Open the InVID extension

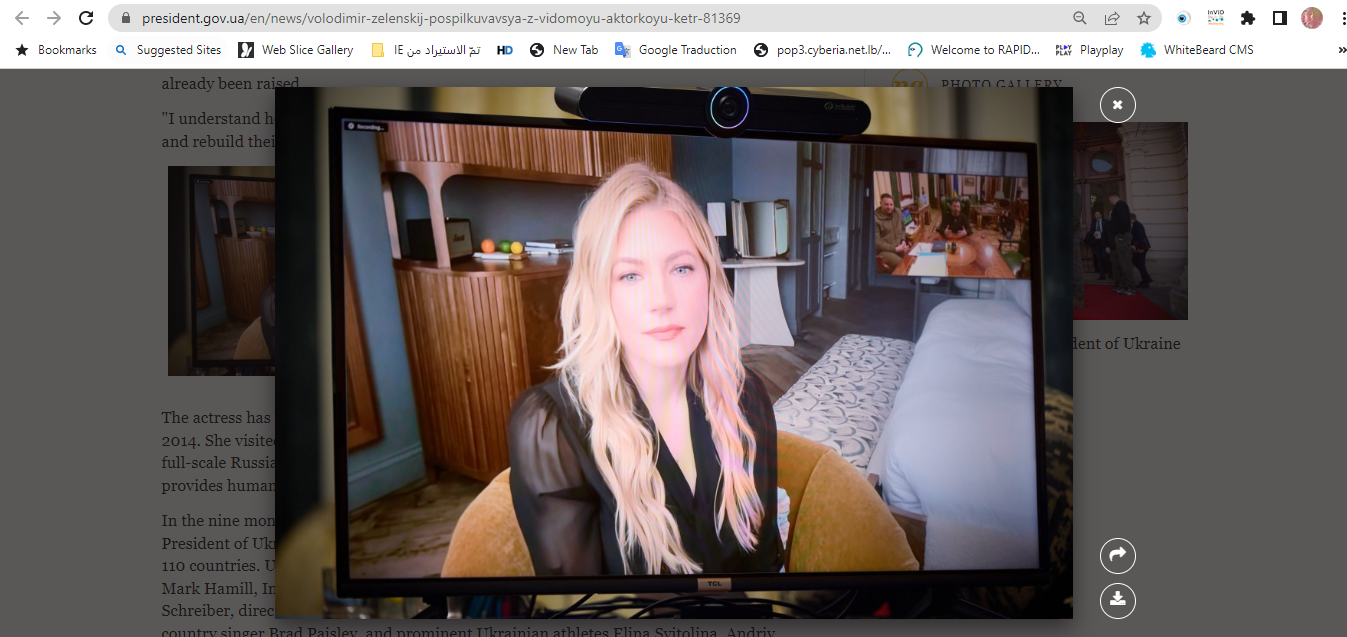(1215, 18)
